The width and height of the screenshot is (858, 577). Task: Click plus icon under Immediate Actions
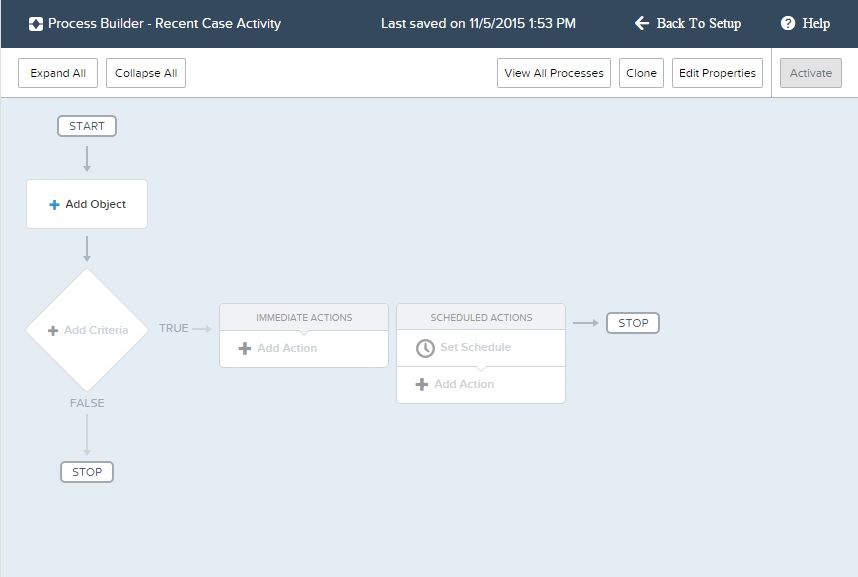point(244,349)
